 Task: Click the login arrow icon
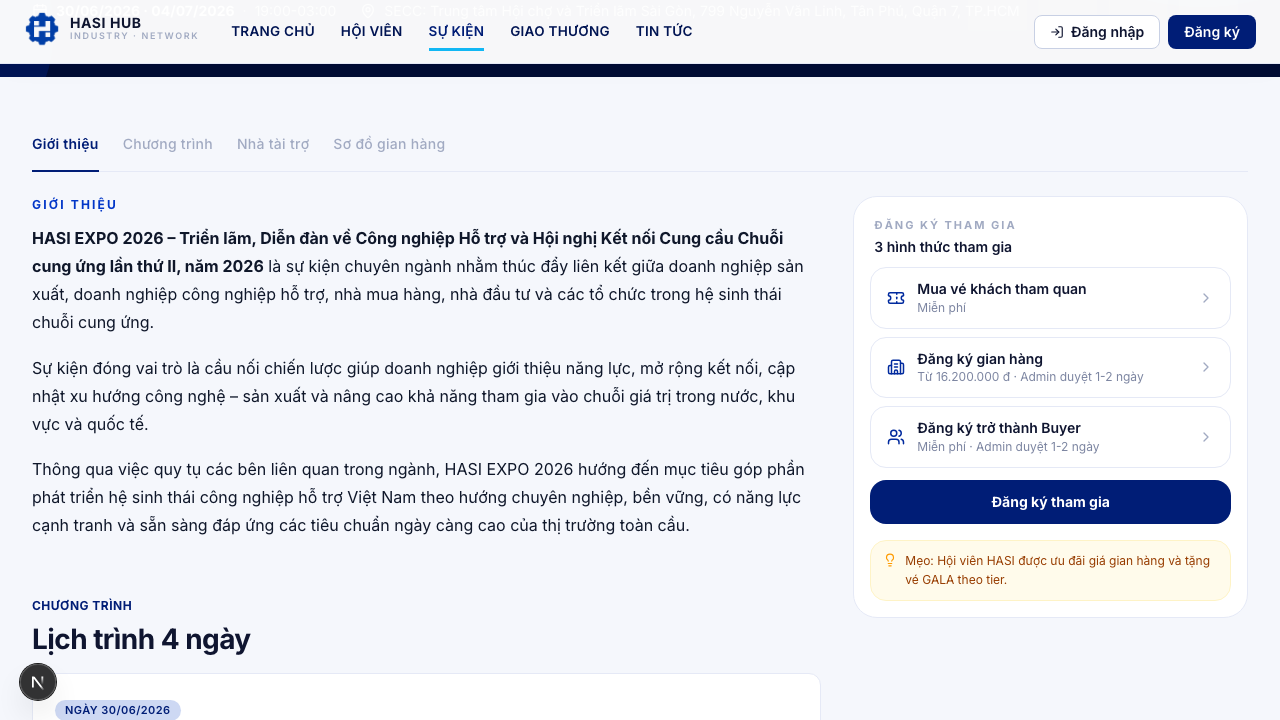click(x=1057, y=32)
